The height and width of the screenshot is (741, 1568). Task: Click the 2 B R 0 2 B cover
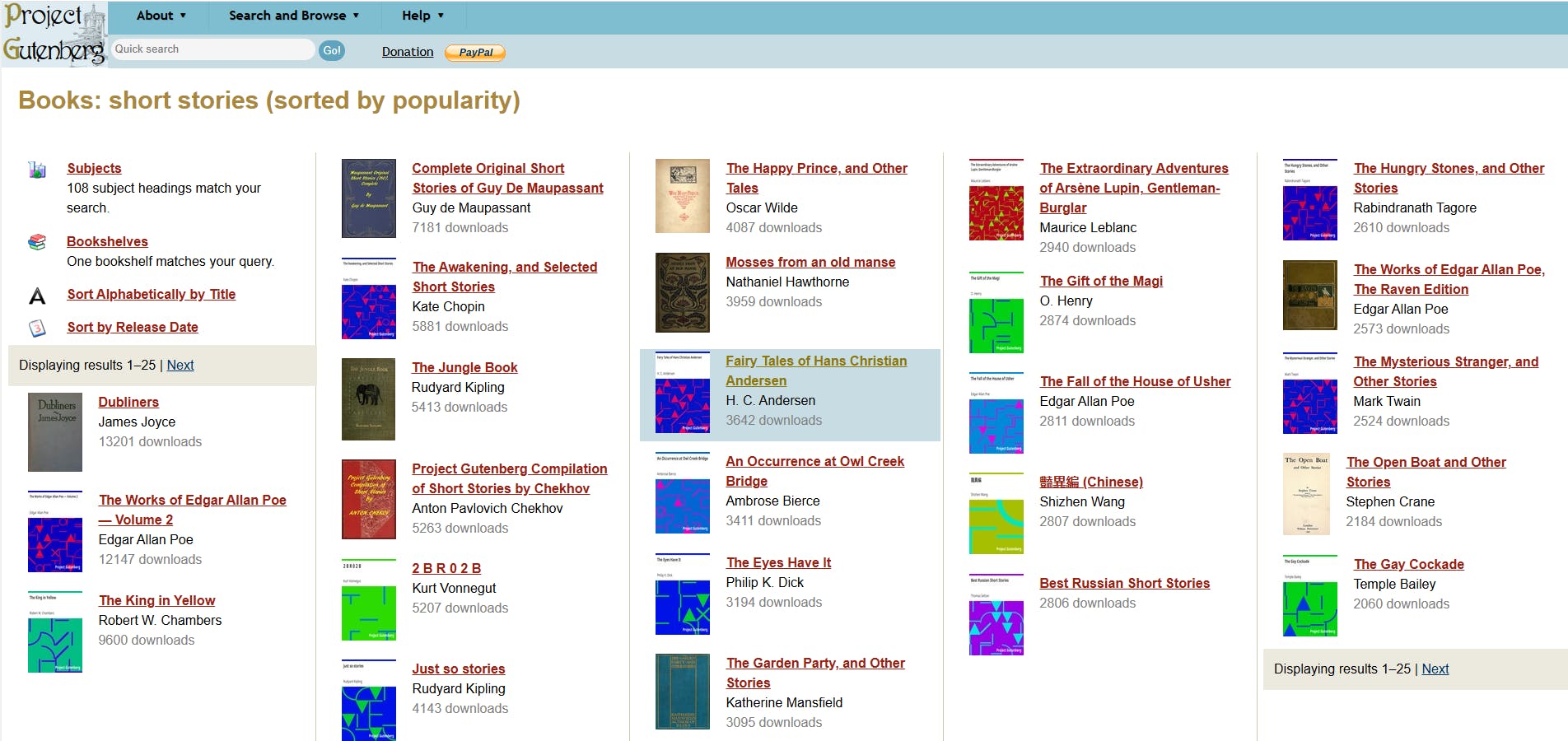click(x=369, y=599)
